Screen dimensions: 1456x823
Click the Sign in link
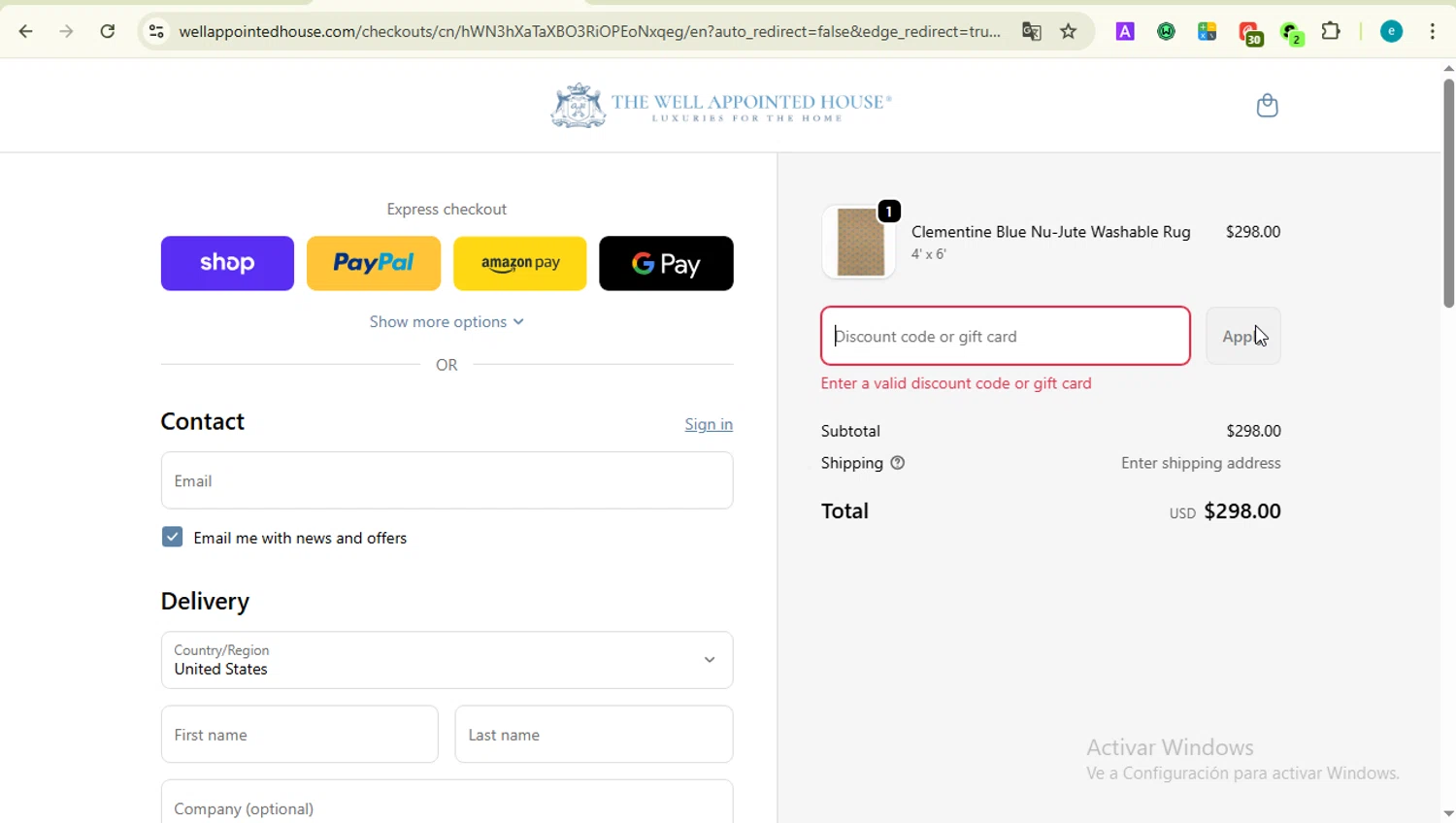709,424
